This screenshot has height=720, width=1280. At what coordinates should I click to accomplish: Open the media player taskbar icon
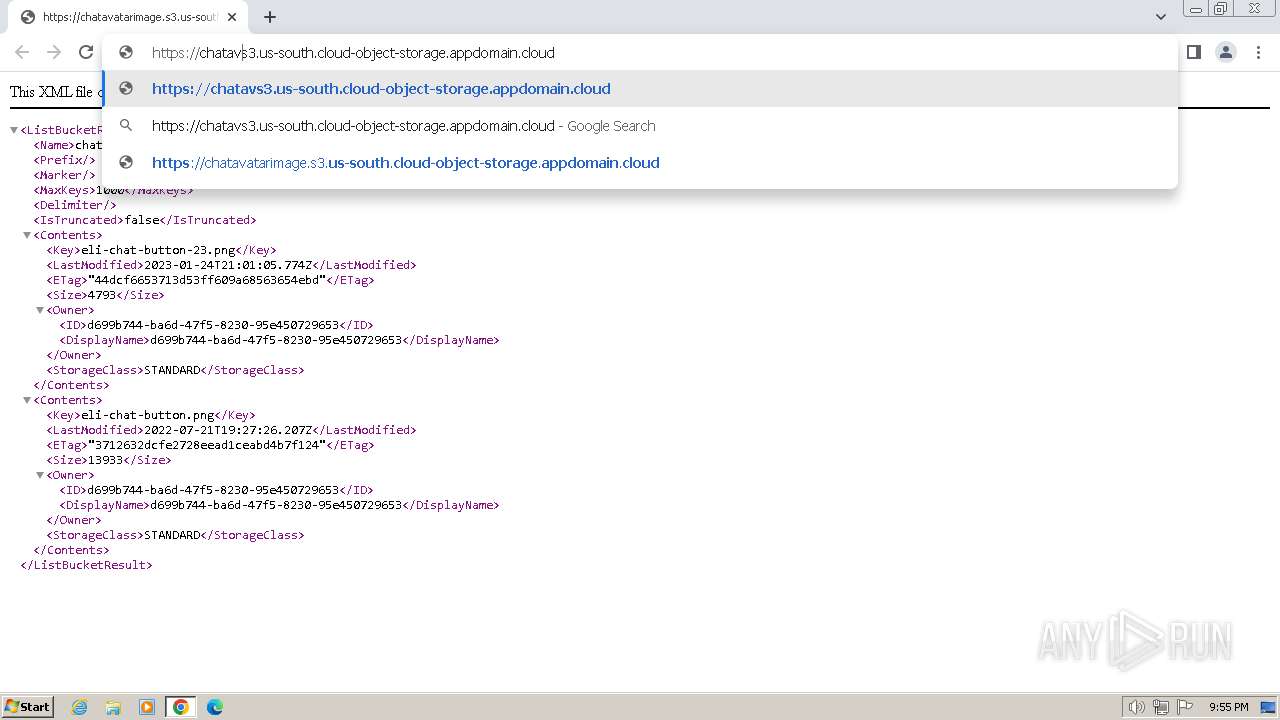[x=147, y=707]
